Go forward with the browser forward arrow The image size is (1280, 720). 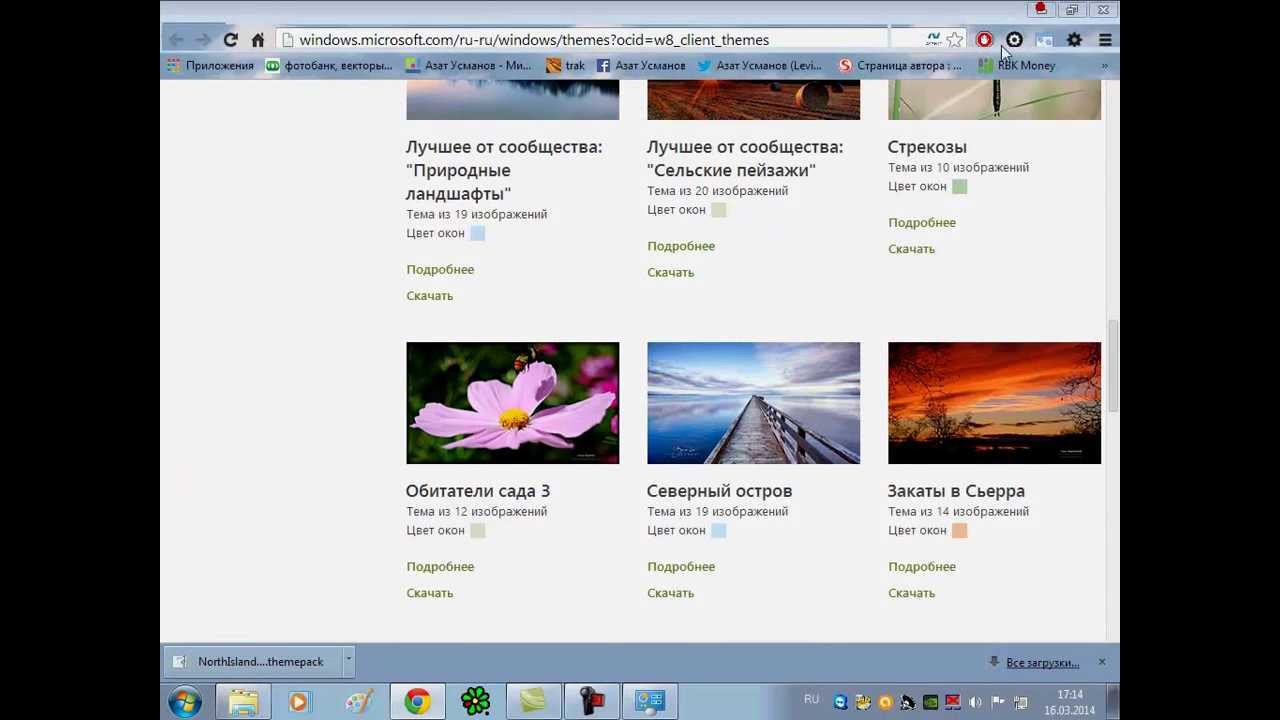tap(203, 40)
